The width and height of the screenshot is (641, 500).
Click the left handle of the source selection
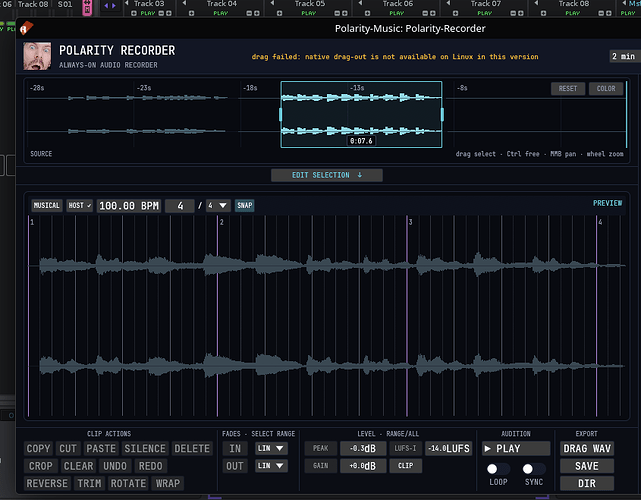click(x=280, y=114)
